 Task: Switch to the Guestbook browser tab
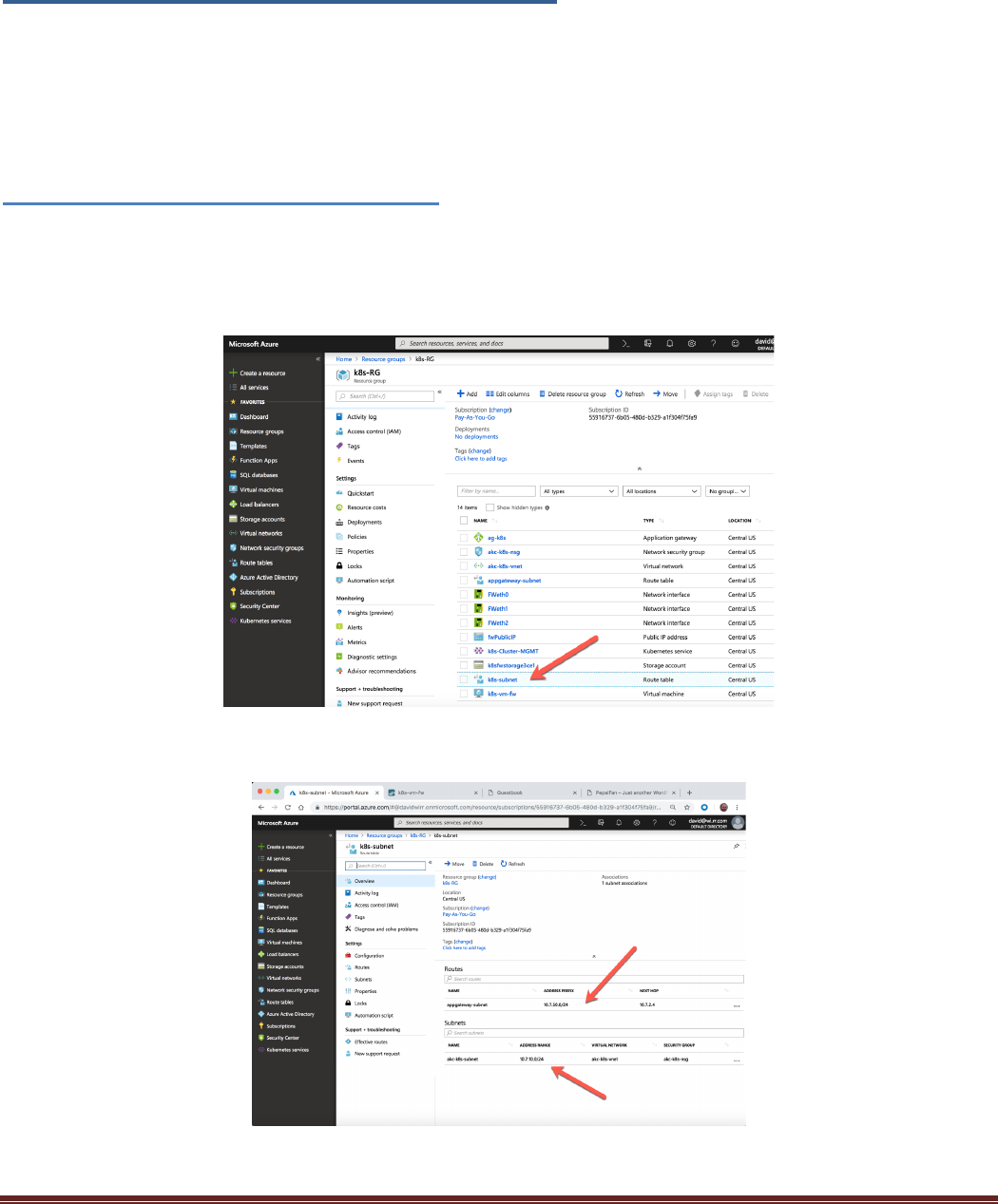click(529, 793)
